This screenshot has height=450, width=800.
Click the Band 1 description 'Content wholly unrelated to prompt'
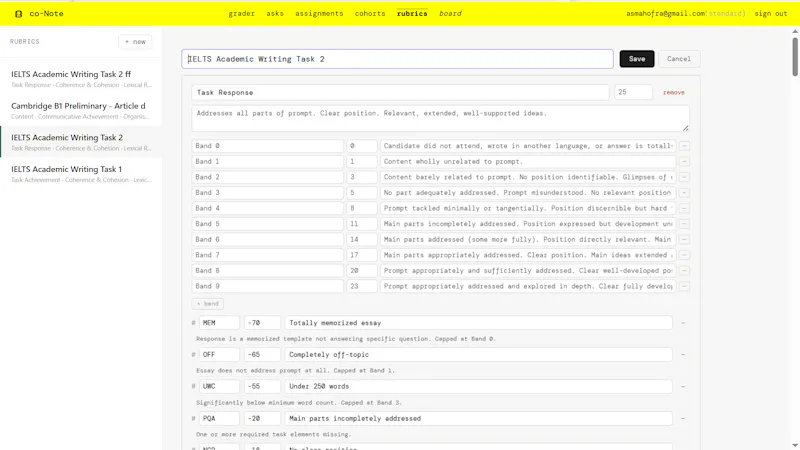[528, 161]
